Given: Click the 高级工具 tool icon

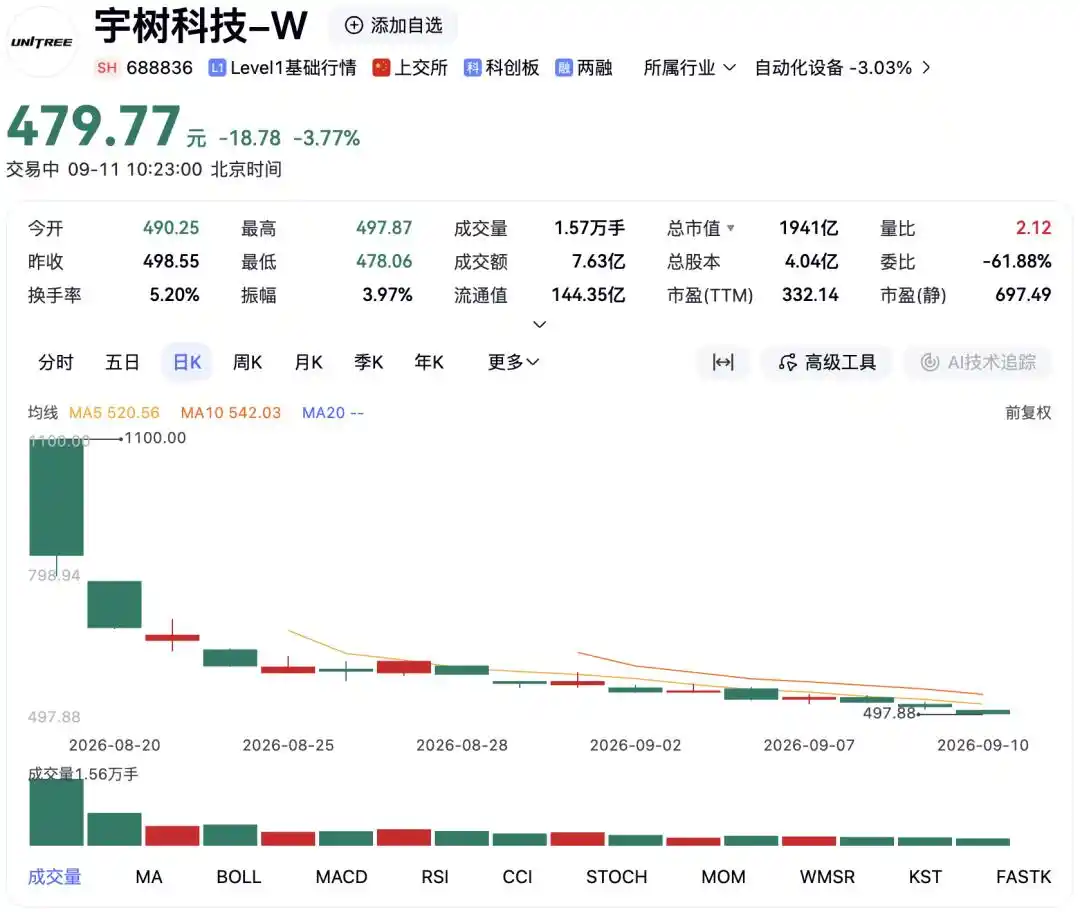Looking at the screenshot, I should tap(787, 362).
